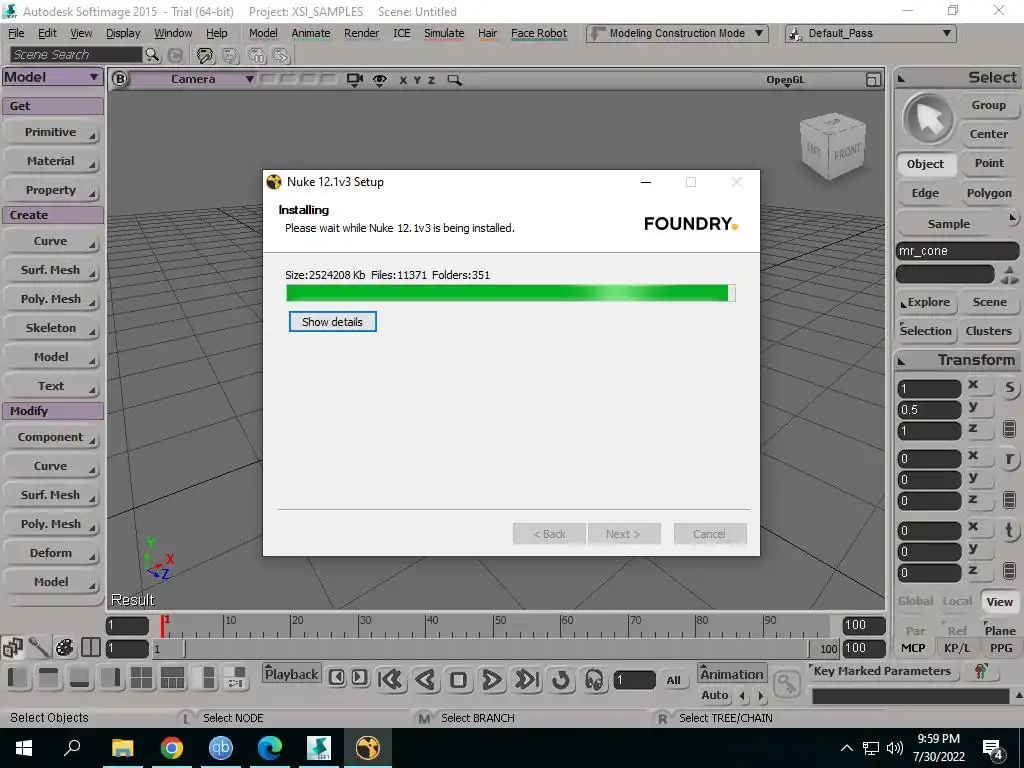
Task: Click the set keyframe key icon
Action: 787,684
